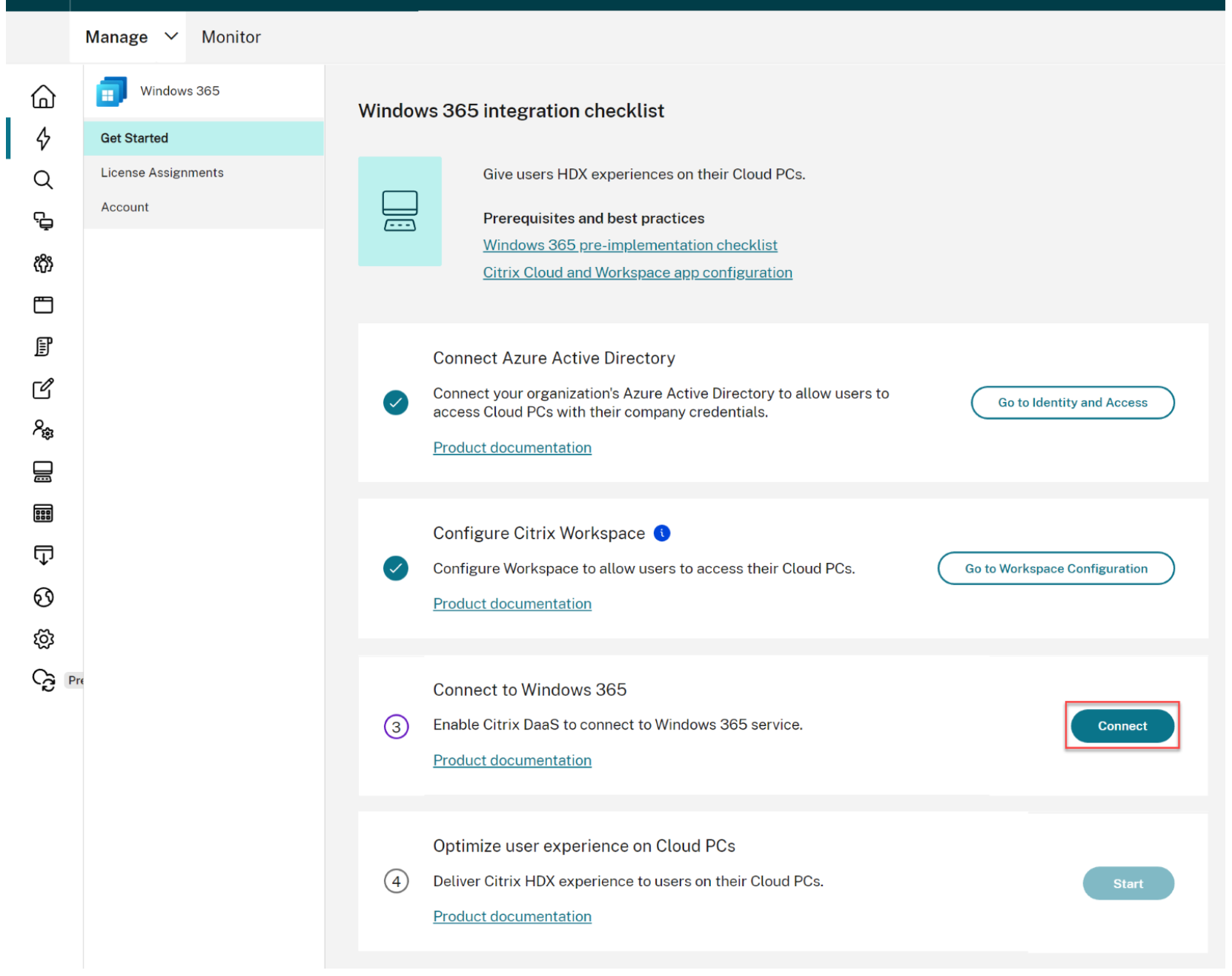Open the Search magnifier icon in sidebar
Image resolution: width=1232 pixels, height=976 pixels.
[43, 180]
